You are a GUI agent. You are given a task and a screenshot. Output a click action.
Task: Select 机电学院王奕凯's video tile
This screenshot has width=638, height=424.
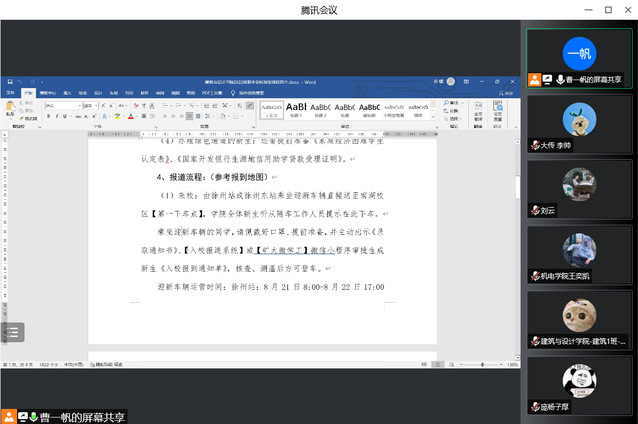pyautogui.click(x=579, y=256)
